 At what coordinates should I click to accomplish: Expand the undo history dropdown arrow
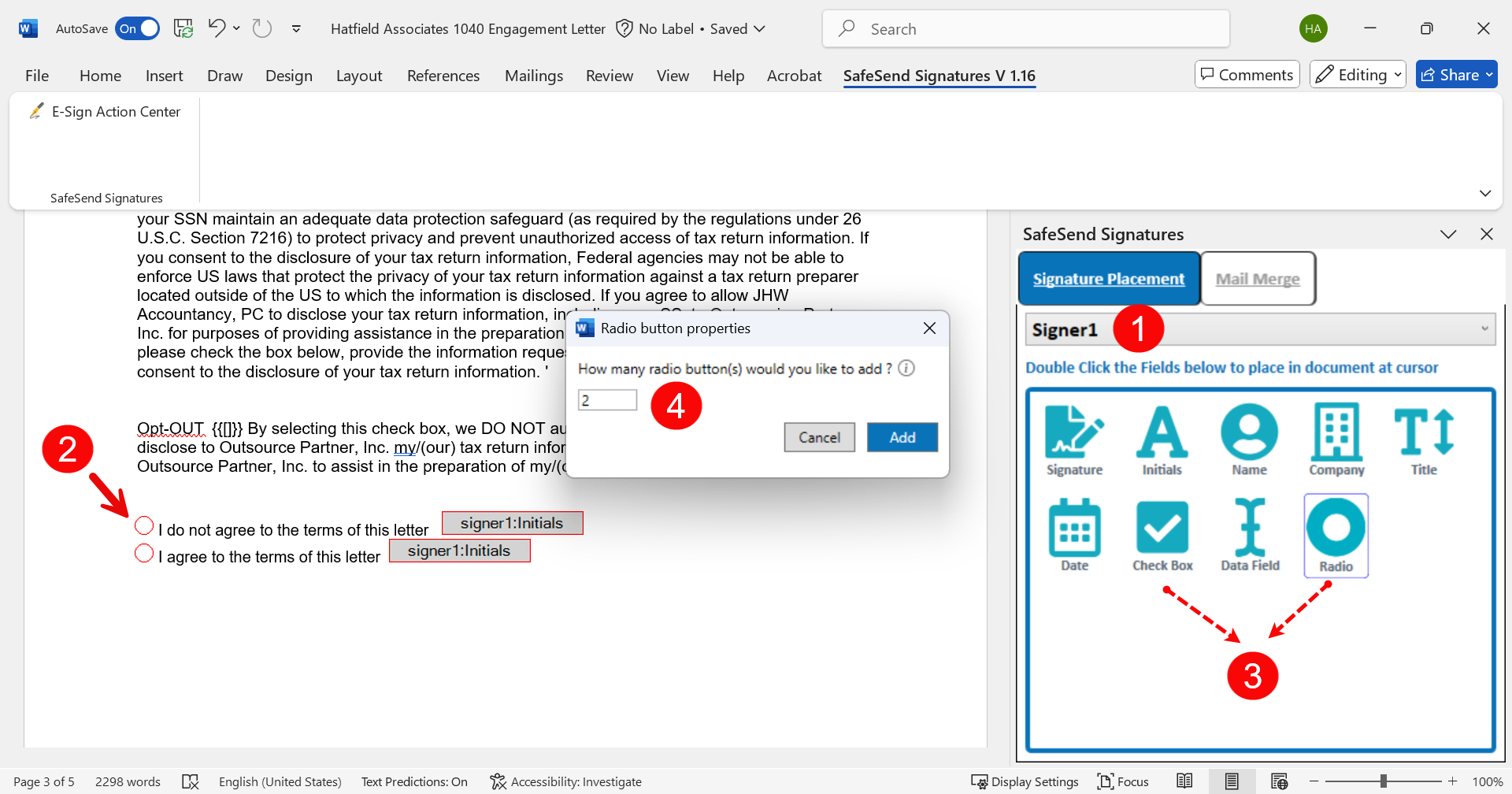click(x=236, y=28)
